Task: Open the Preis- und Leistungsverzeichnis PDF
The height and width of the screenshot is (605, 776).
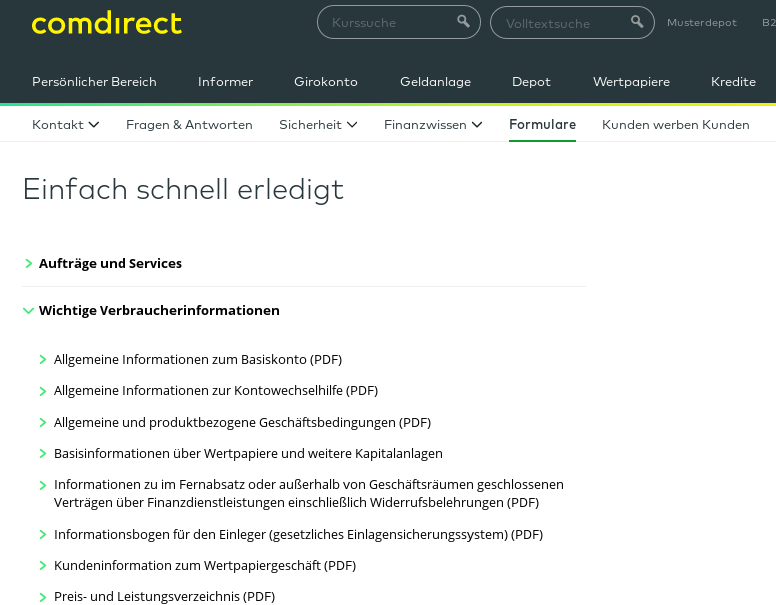Action: click(x=164, y=597)
